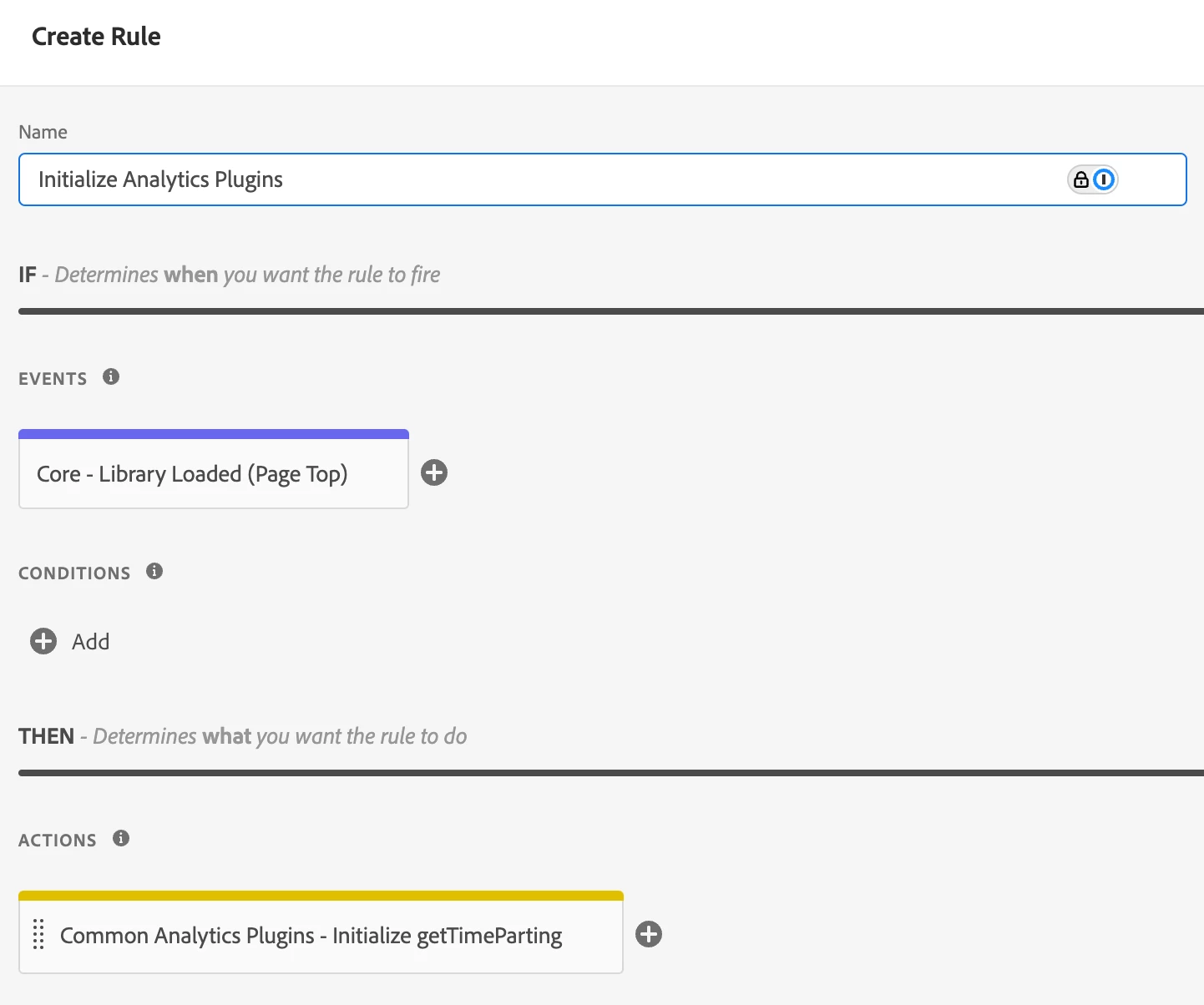Click the blue password manager icon
Screen dimensions: 1204x1005
point(1104,179)
